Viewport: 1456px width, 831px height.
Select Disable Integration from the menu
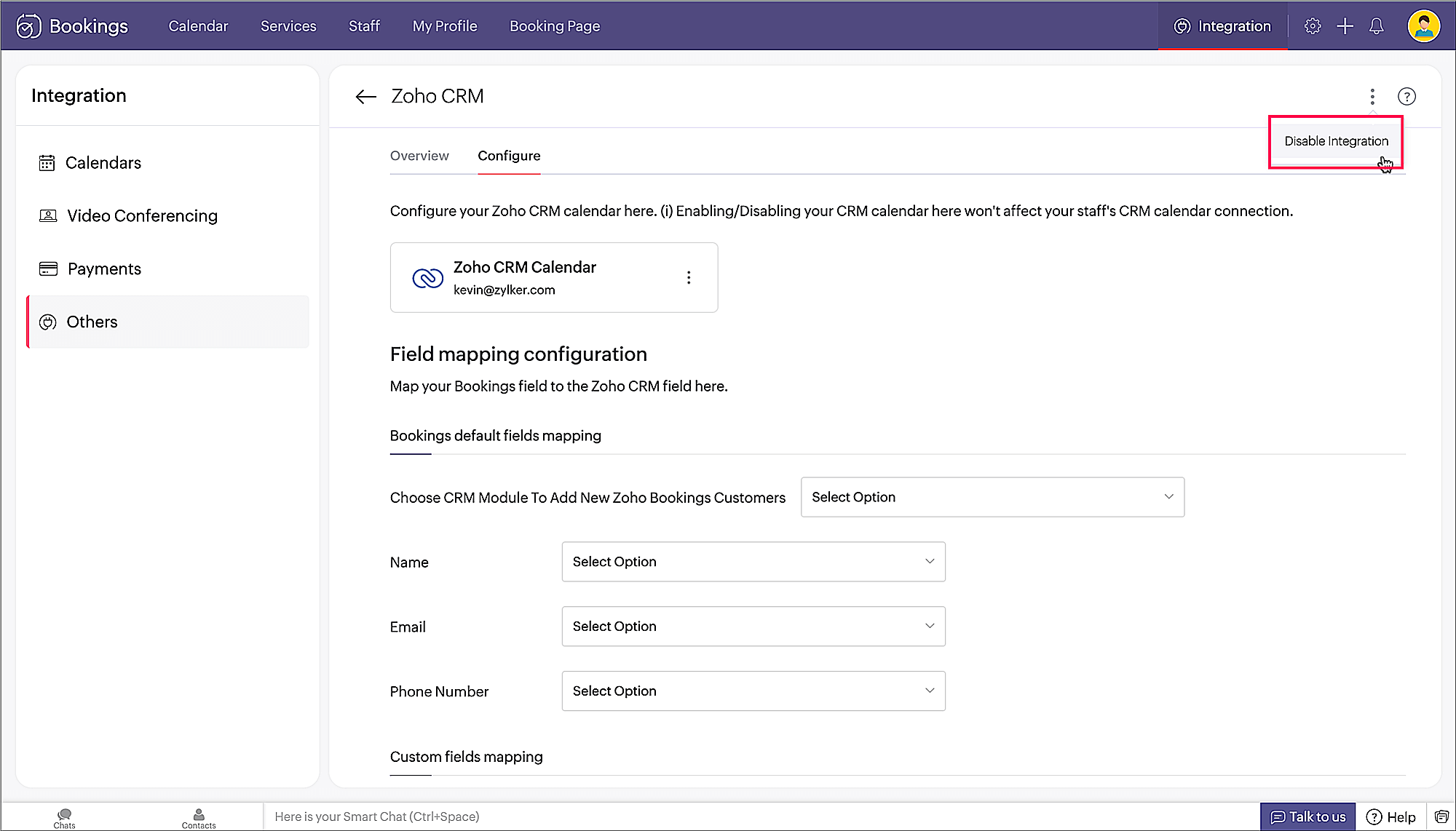click(1336, 141)
